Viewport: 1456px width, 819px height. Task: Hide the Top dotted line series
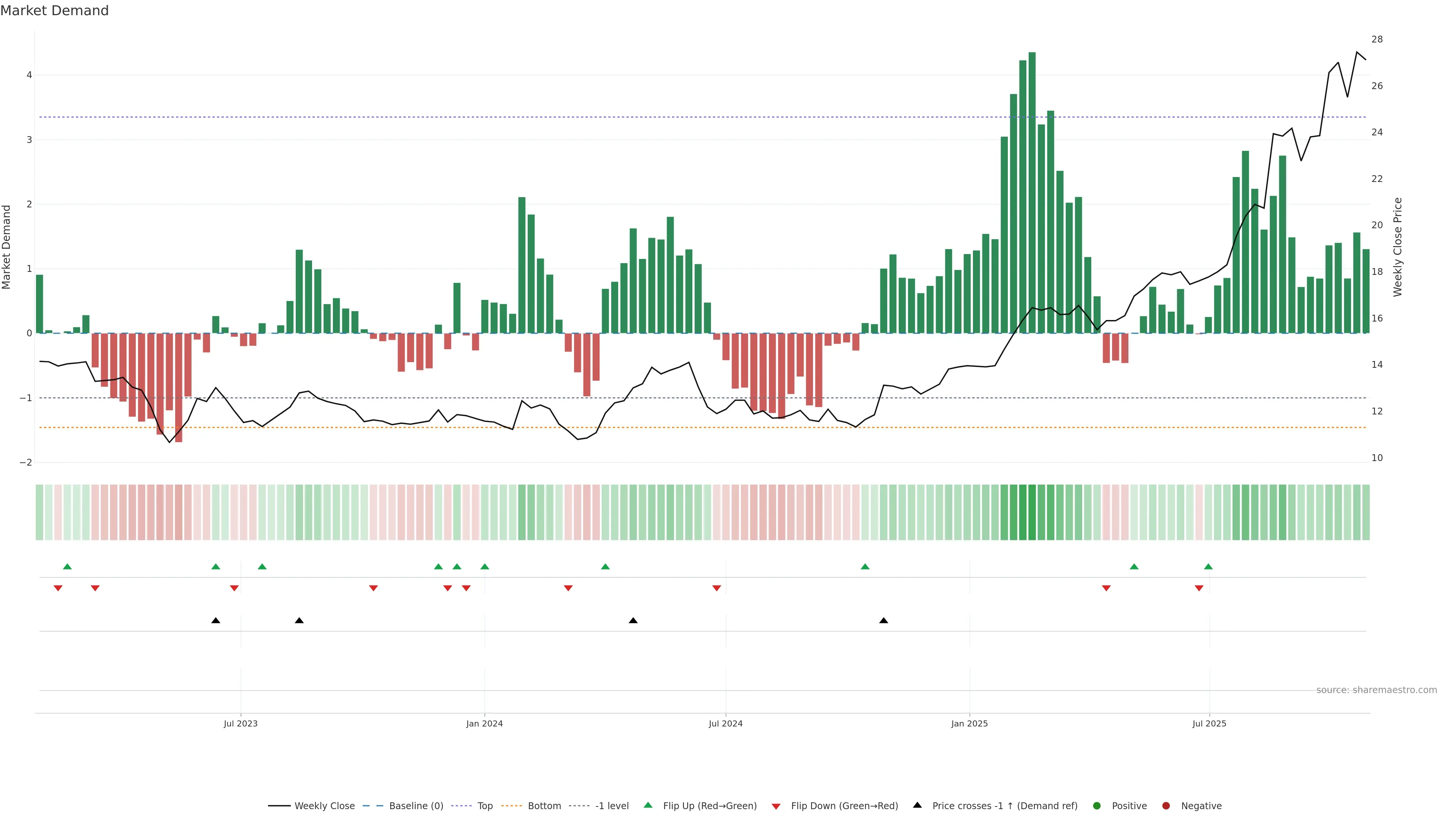[x=485, y=805]
